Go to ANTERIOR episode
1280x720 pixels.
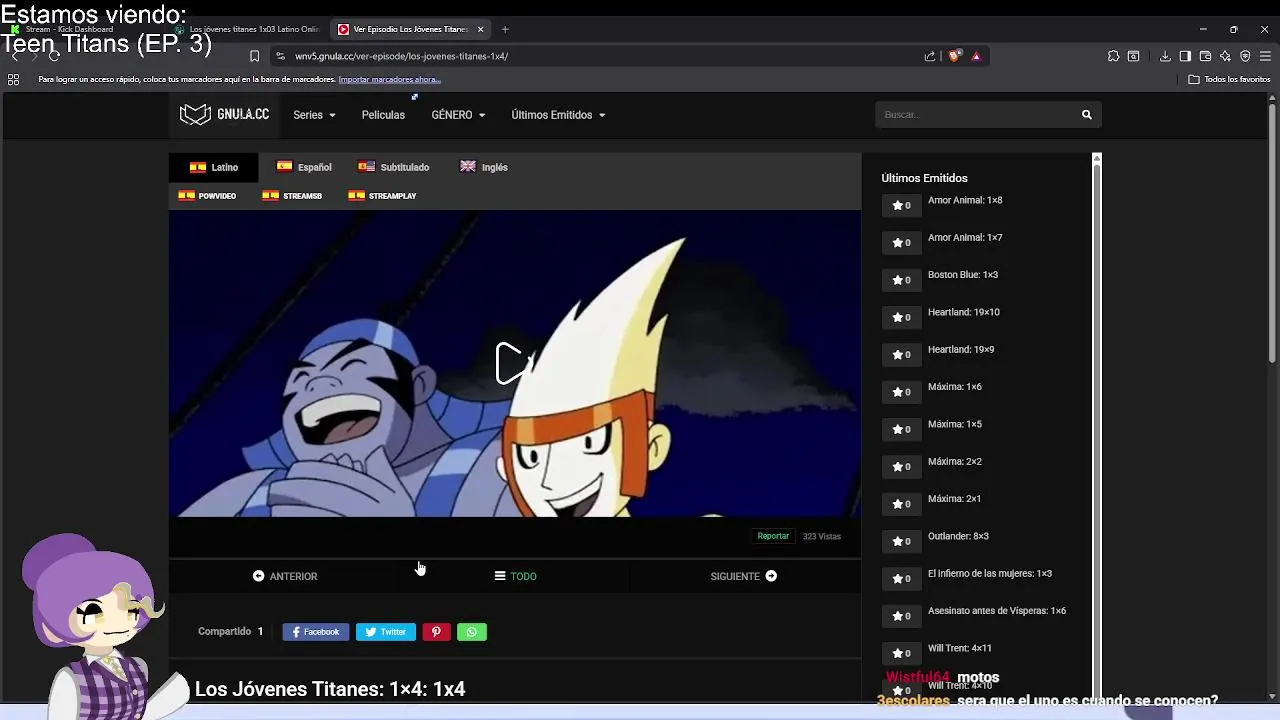pyautogui.click(x=285, y=576)
